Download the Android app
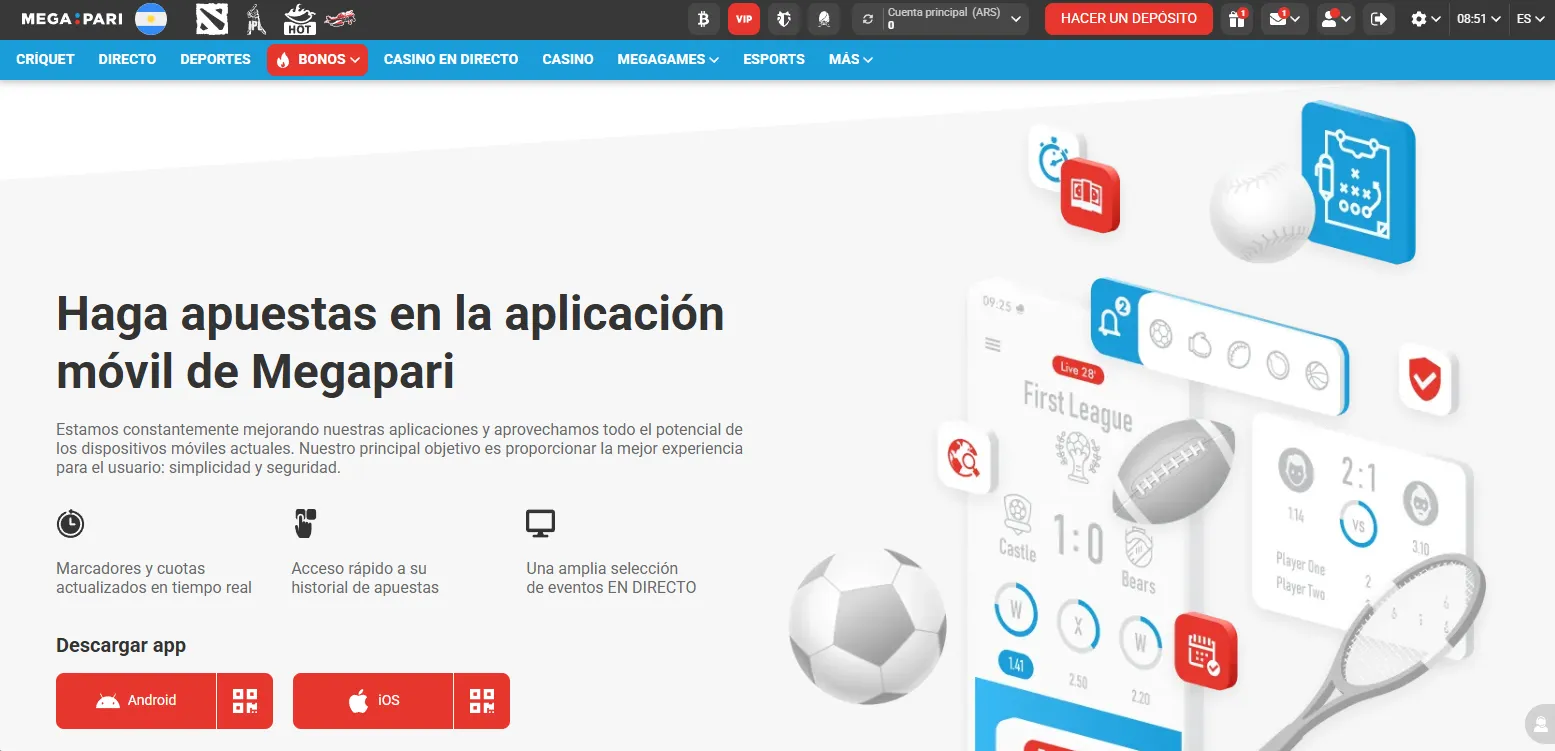1555x751 pixels. tap(136, 701)
